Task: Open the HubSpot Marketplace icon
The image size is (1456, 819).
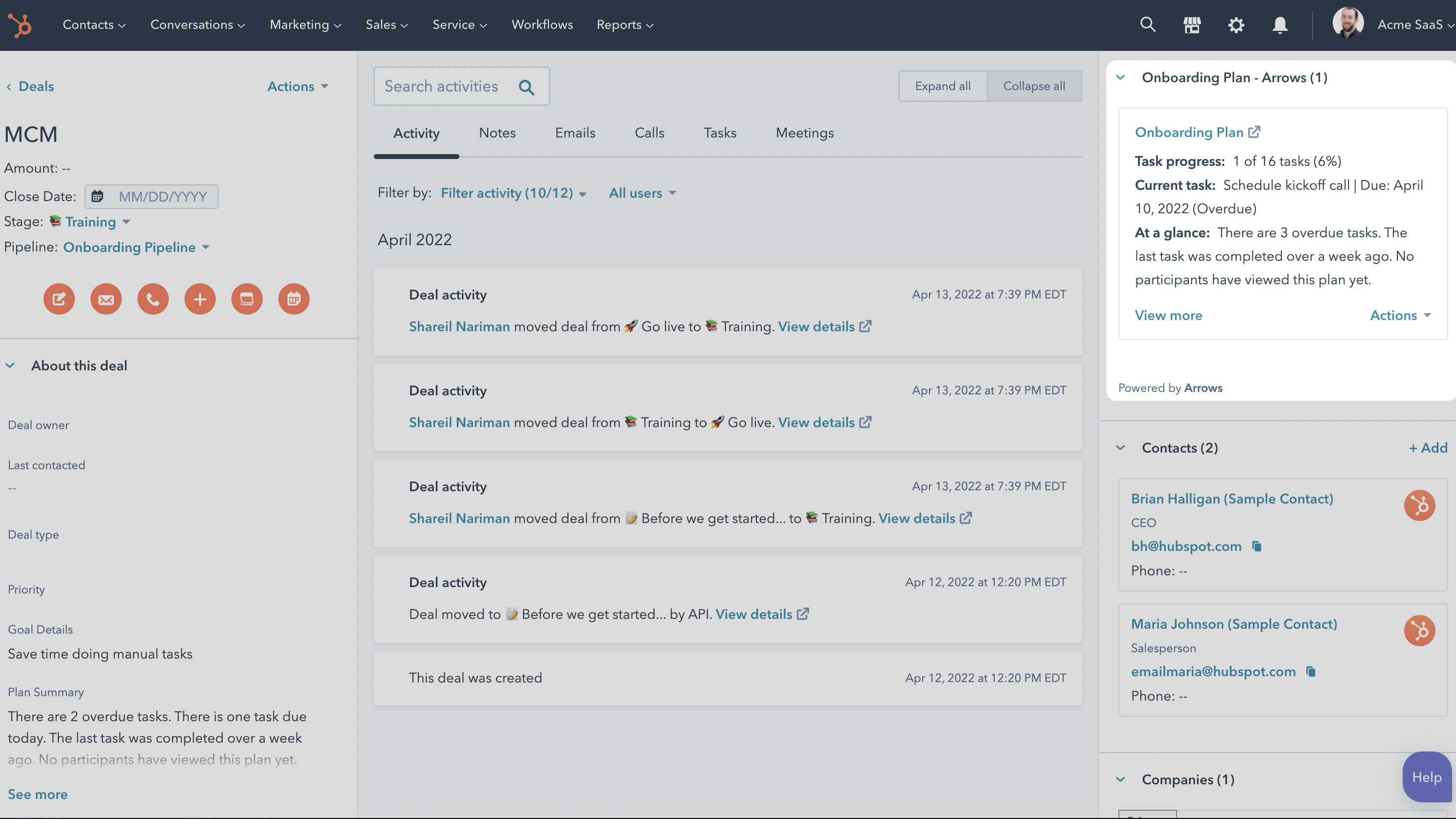Action: tap(1191, 25)
